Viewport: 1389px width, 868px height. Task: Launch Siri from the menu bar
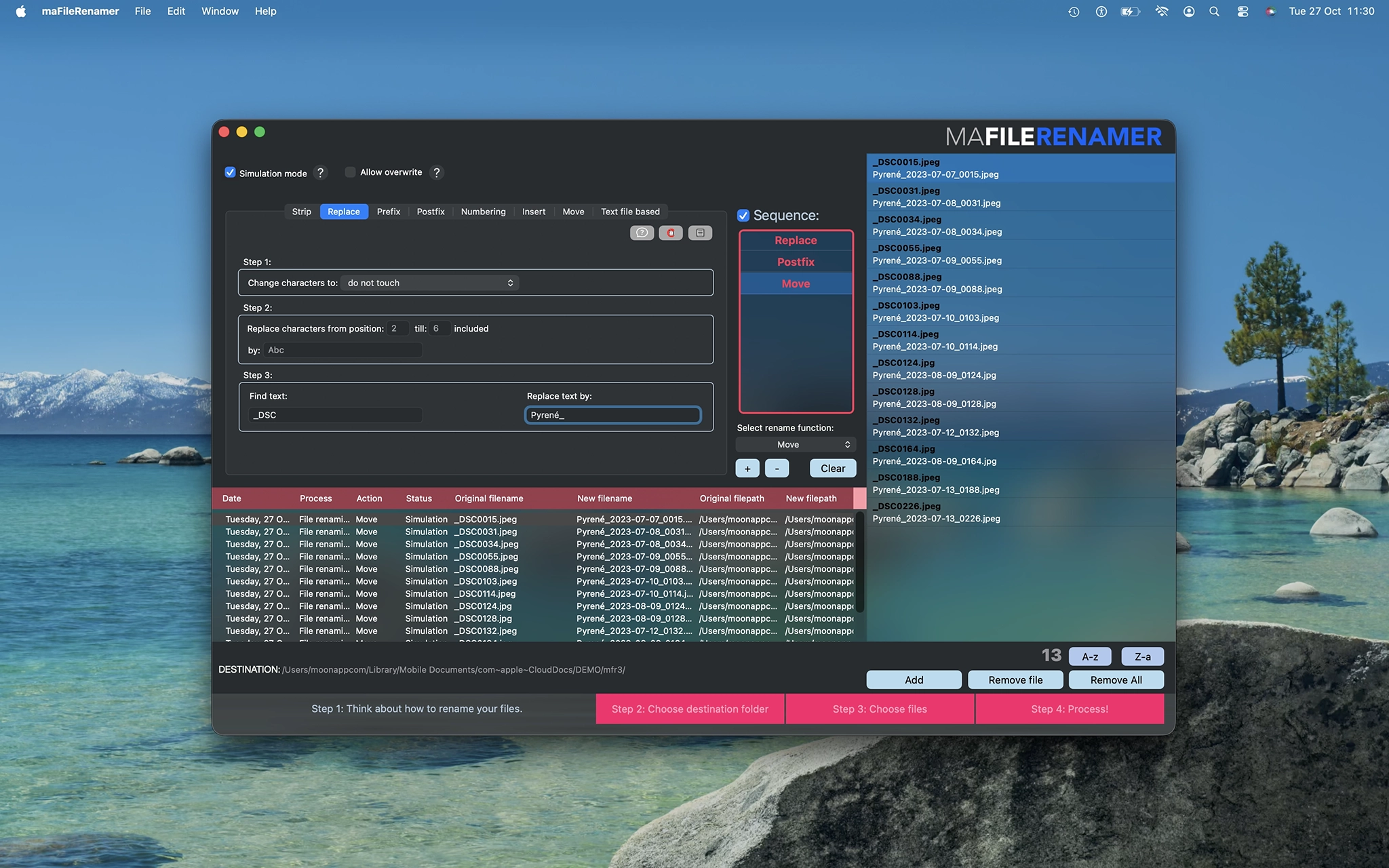coord(1270,12)
